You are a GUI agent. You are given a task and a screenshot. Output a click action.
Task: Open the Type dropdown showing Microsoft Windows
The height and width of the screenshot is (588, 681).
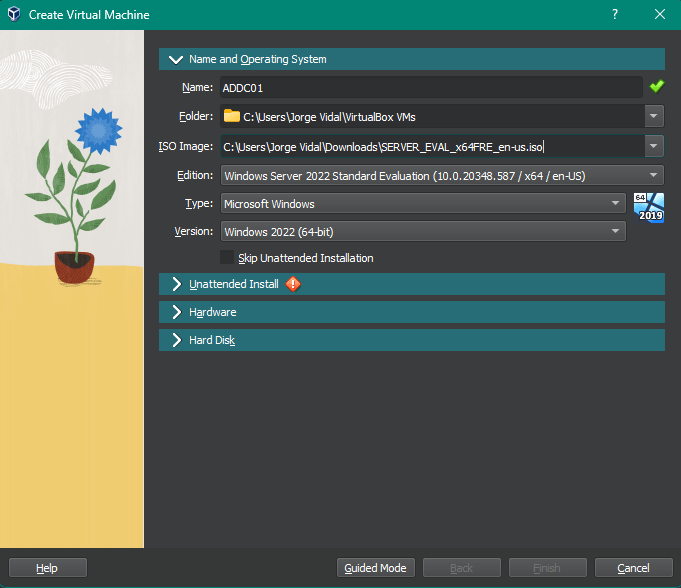423,203
